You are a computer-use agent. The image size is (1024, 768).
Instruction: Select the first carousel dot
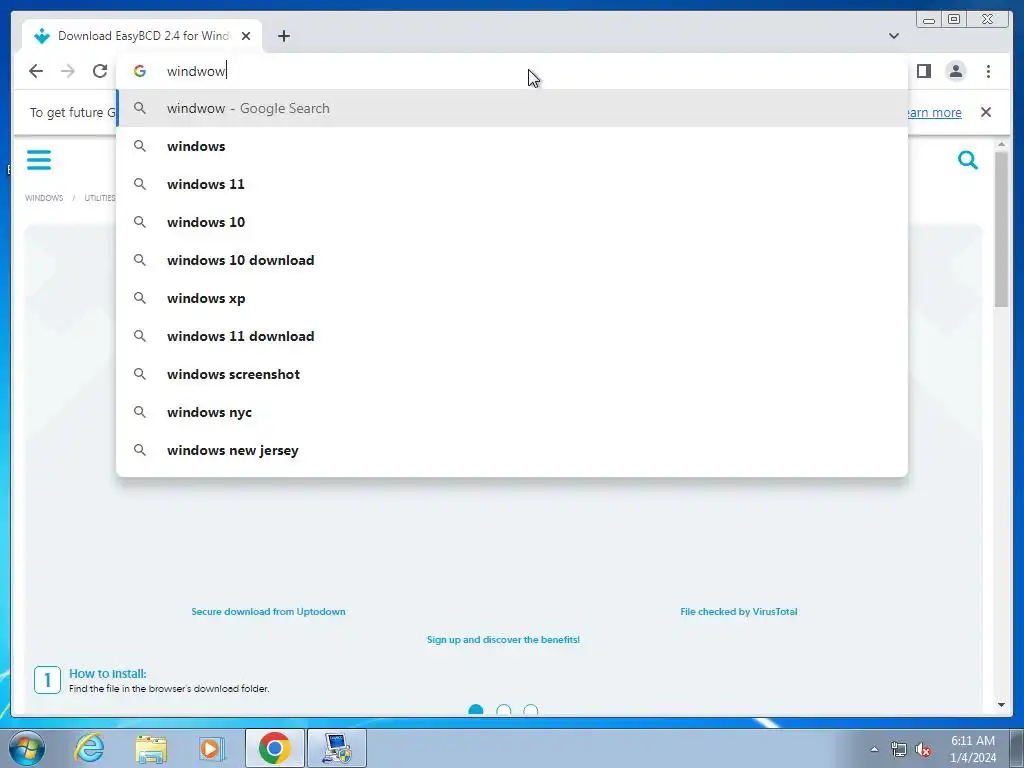tap(476, 711)
